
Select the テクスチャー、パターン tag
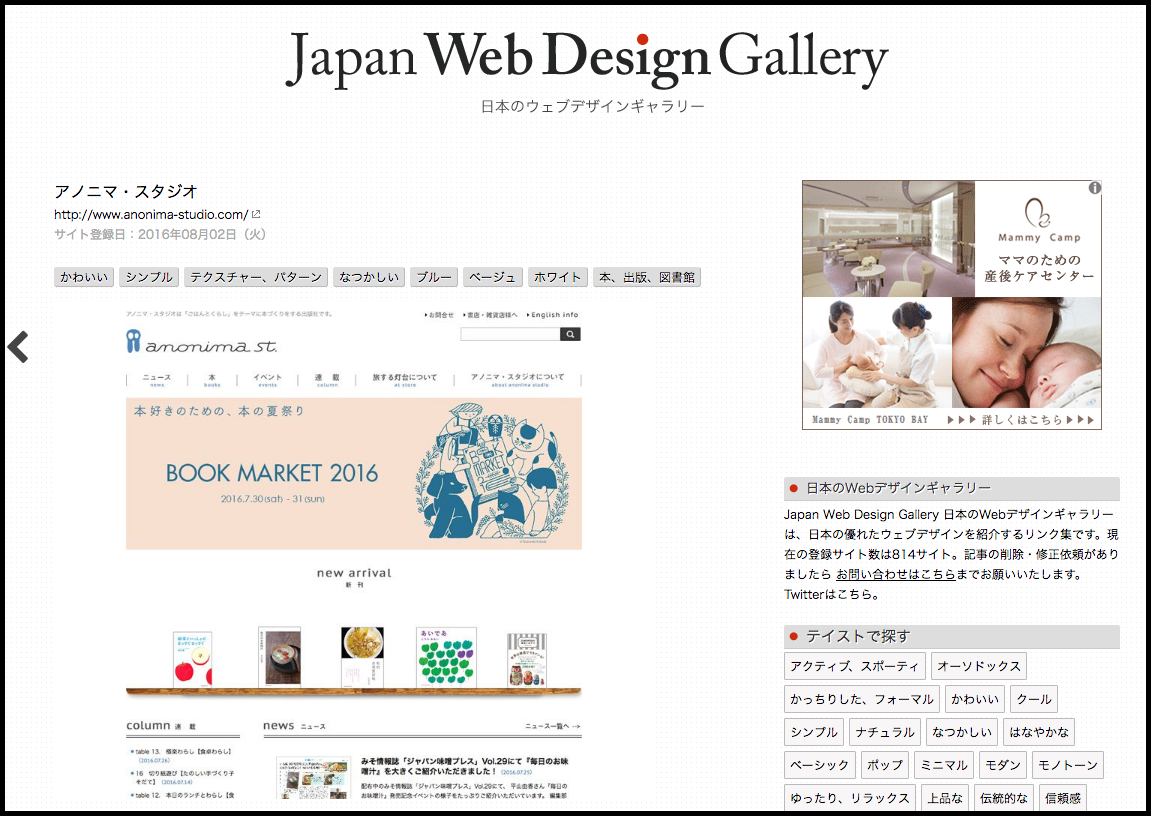[x=255, y=277]
